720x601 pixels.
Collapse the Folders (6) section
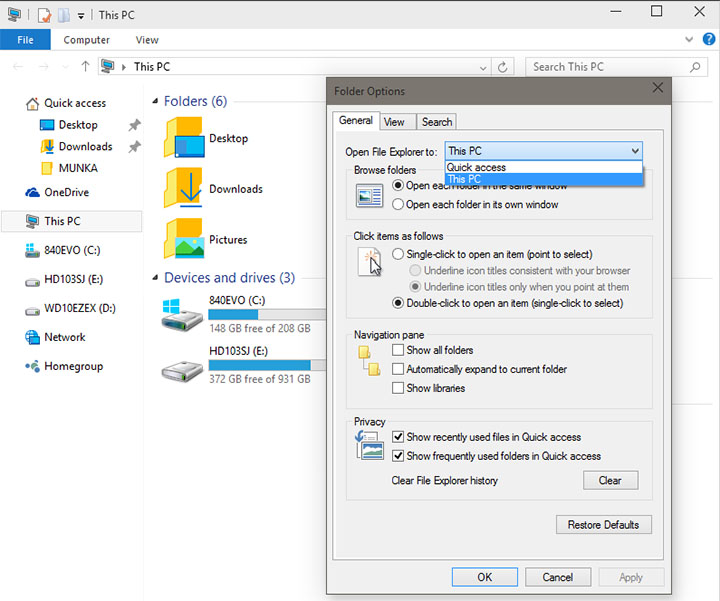pos(154,102)
